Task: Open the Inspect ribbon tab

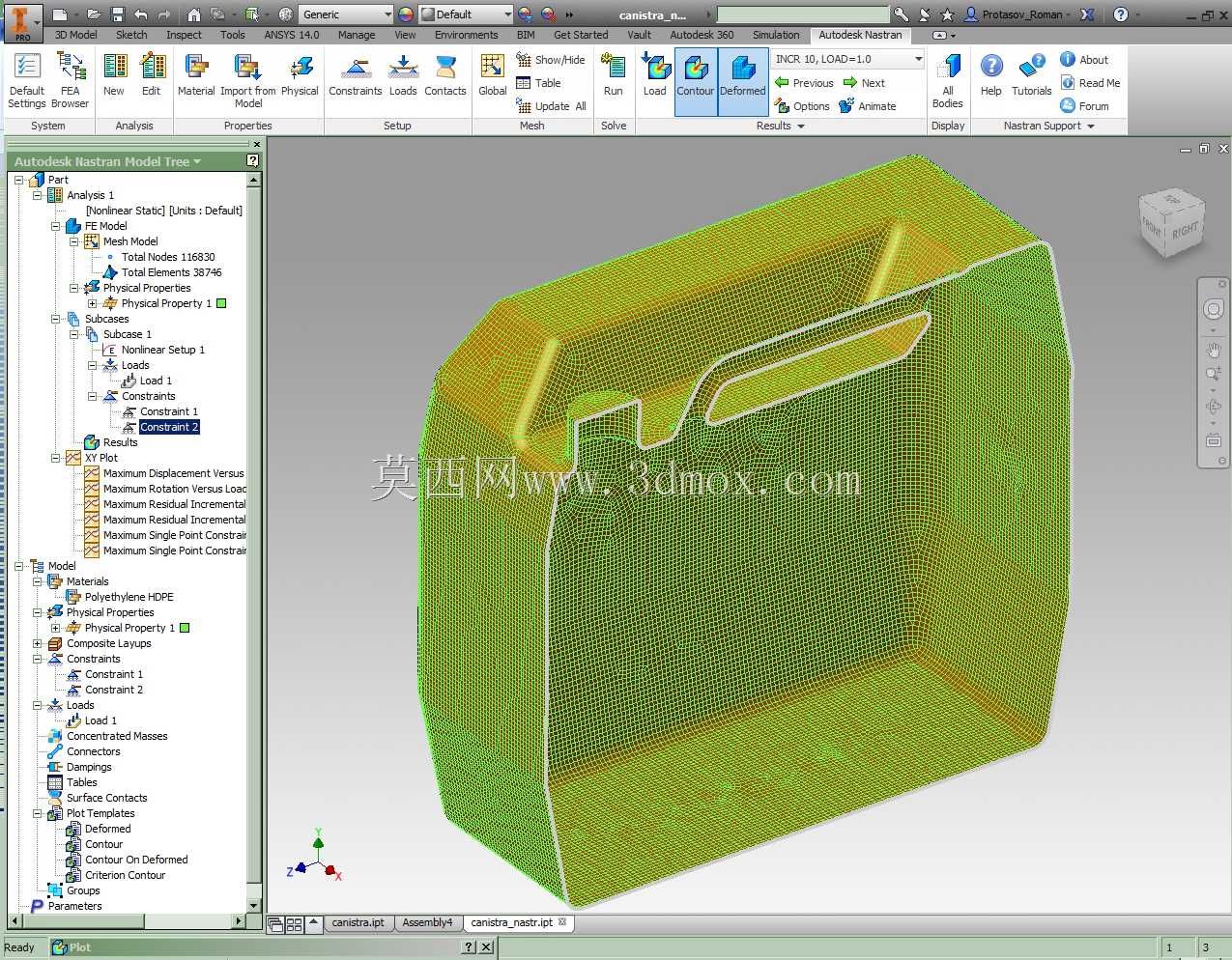Action: (184, 35)
